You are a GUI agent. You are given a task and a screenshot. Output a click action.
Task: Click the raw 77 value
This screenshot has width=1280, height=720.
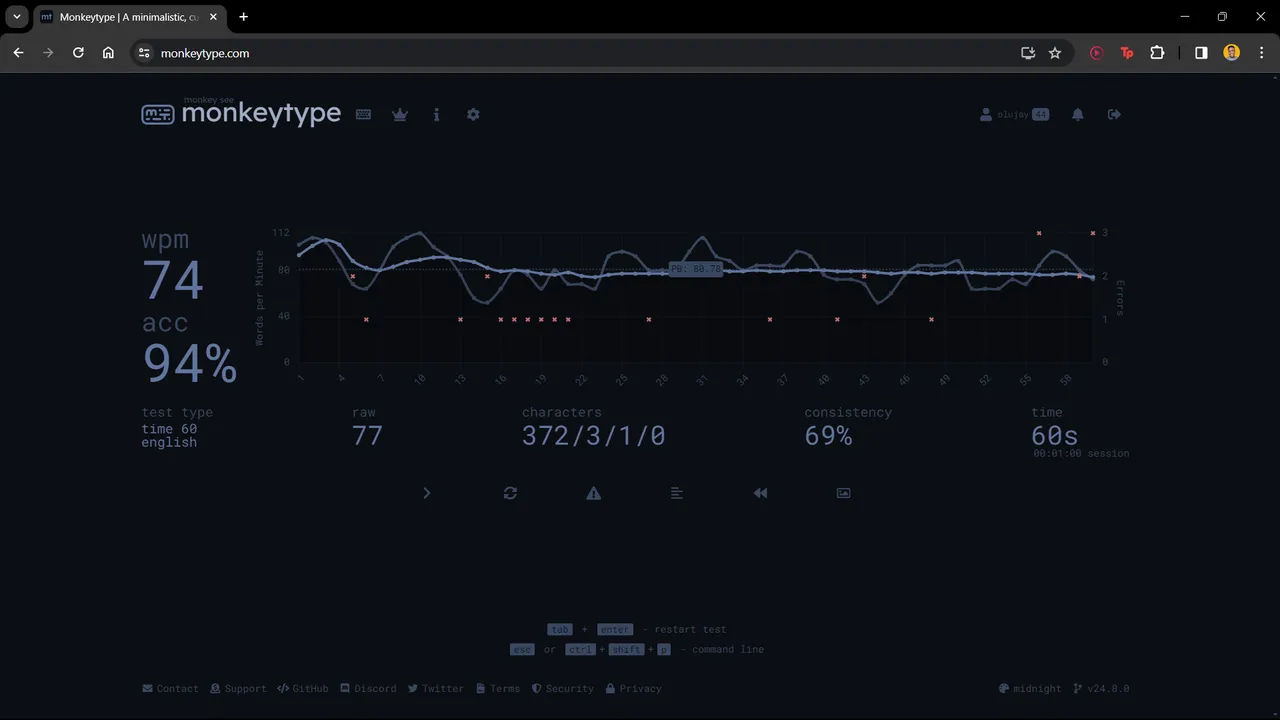[x=367, y=436]
